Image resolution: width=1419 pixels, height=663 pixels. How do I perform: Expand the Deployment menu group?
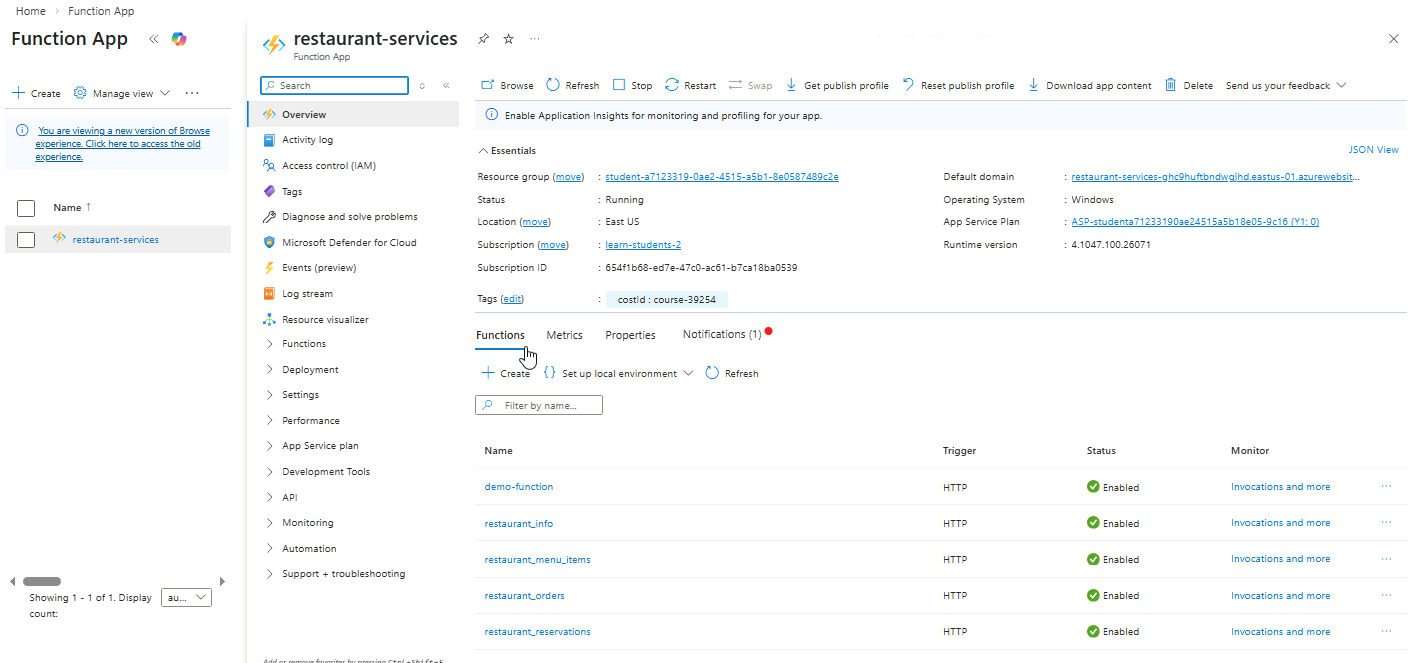coord(310,370)
